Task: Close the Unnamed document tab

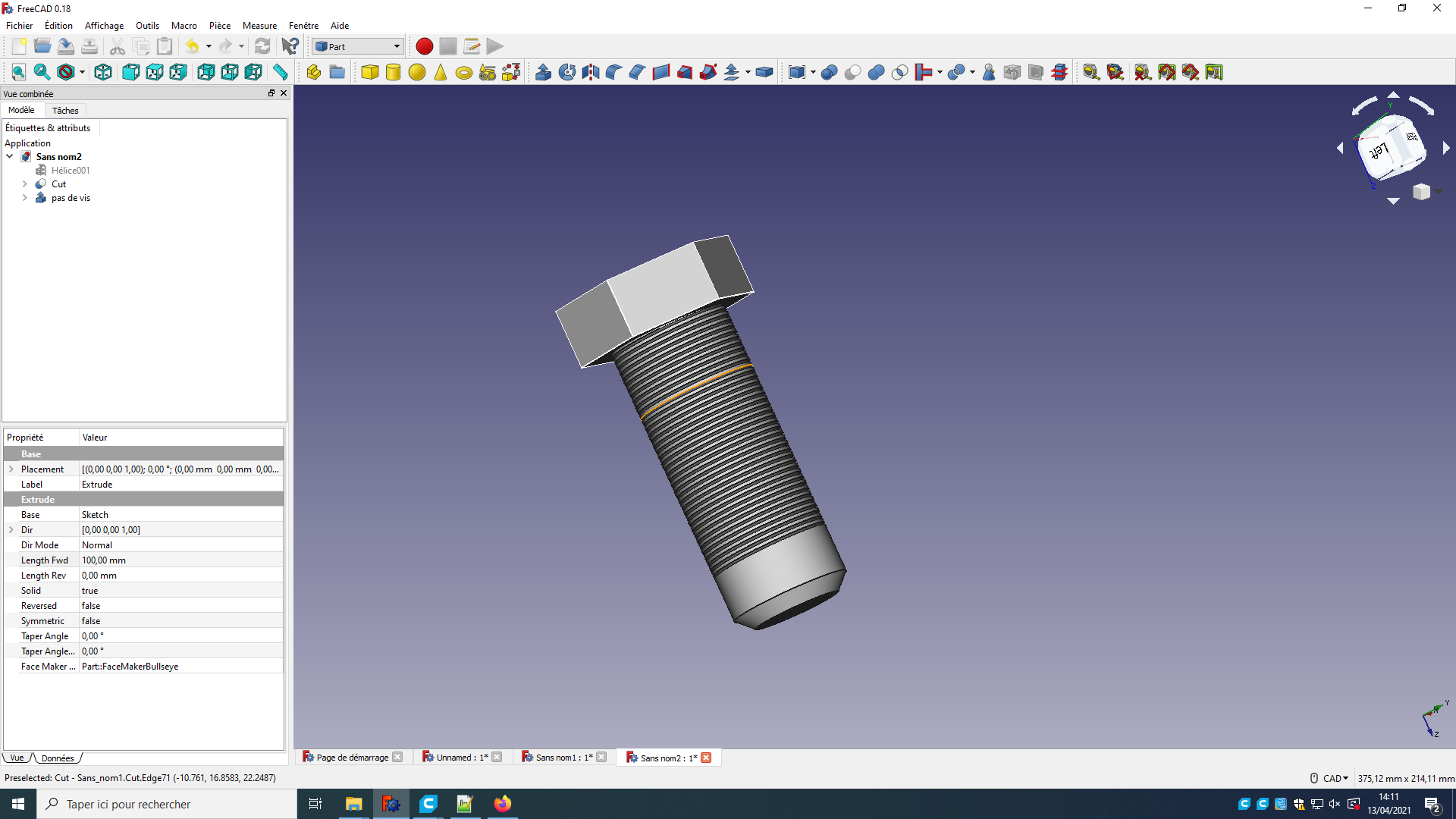Action: tap(497, 758)
